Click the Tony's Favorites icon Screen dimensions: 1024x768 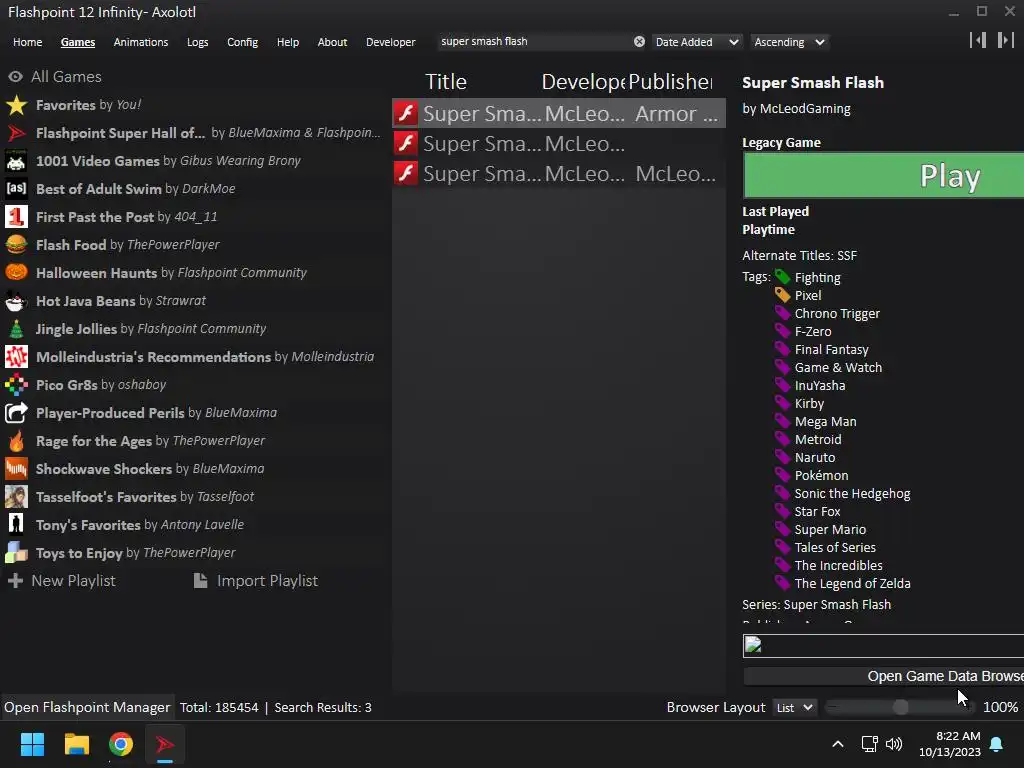tap(16, 524)
